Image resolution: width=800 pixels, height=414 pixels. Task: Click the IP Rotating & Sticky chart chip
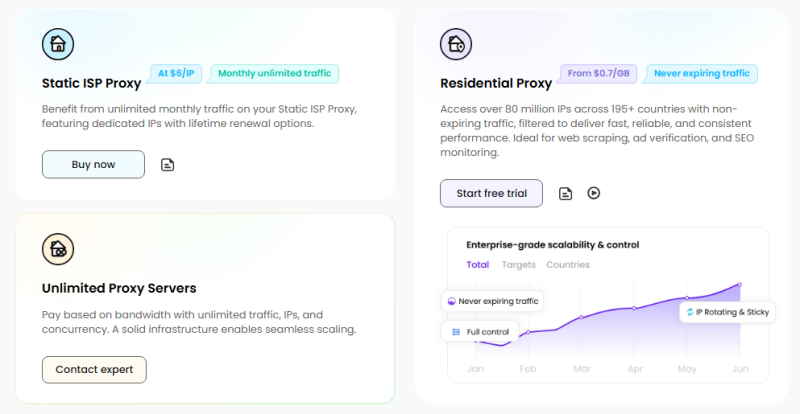point(726,313)
